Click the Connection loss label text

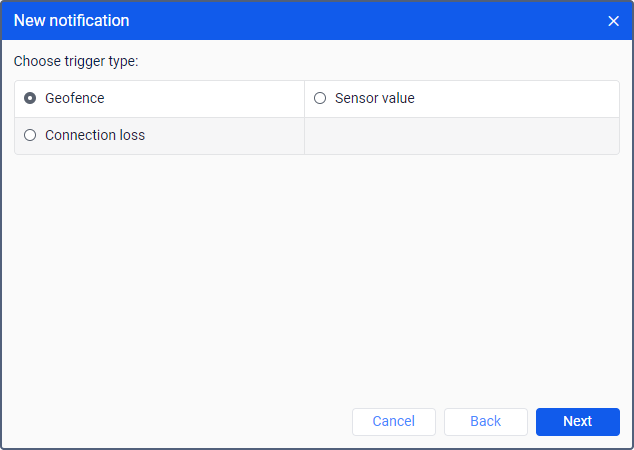(95, 135)
